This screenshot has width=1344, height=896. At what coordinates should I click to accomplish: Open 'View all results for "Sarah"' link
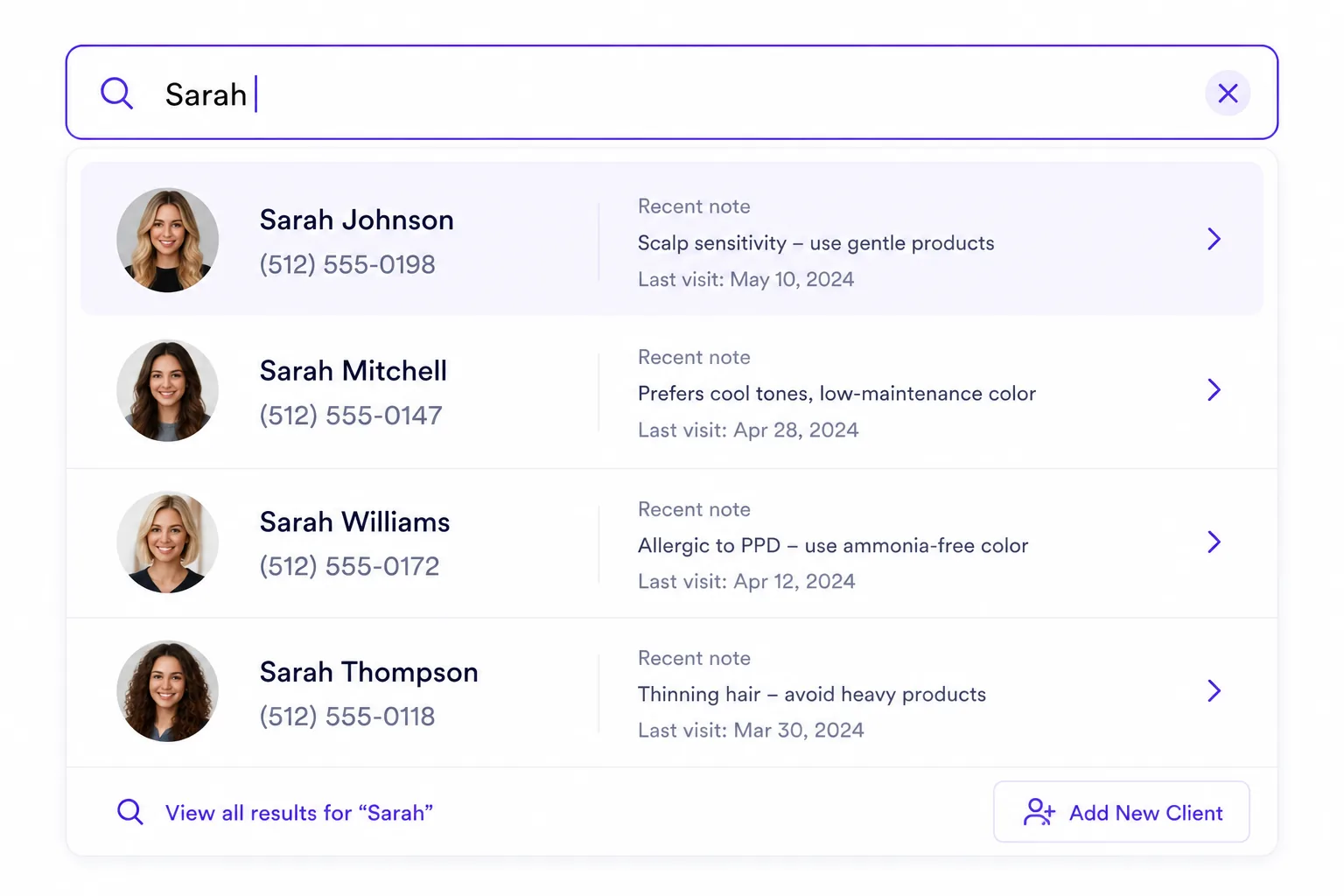(x=299, y=813)
